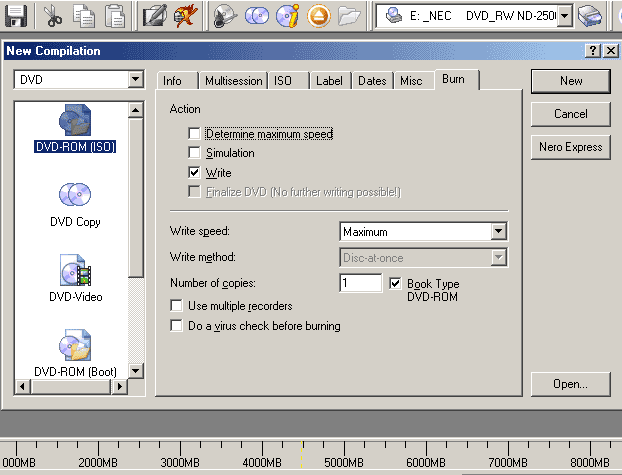Click the Disc Info toolbar icon
The image size is (622, 475).
(288, 16)
